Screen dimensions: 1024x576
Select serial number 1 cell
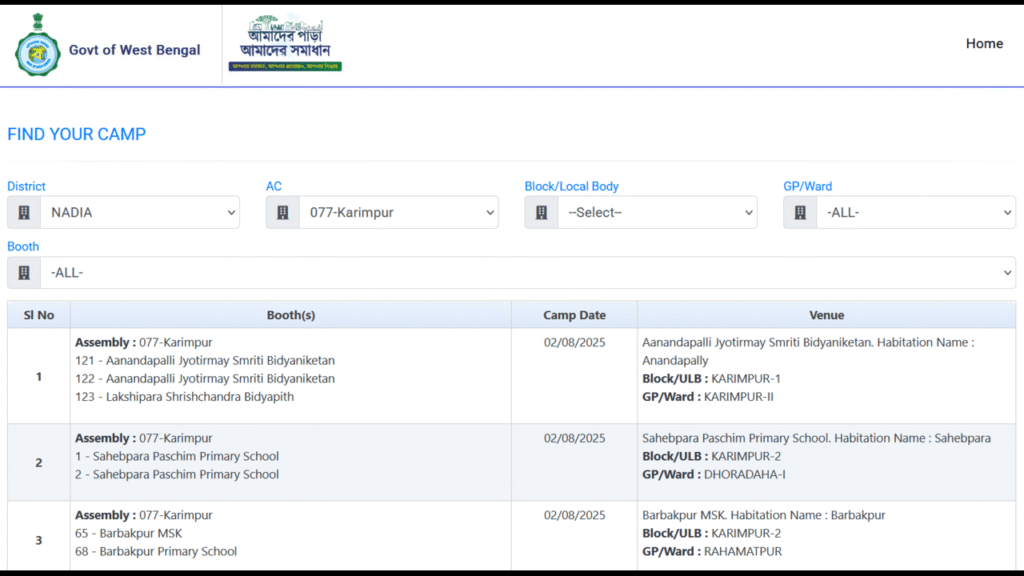coord(39,376)
